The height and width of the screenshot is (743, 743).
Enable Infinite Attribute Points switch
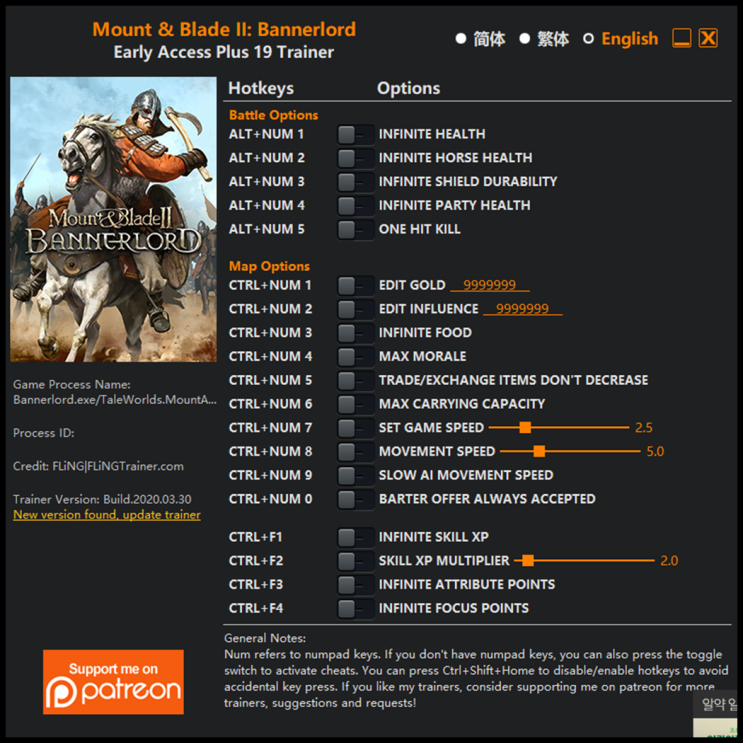355,585
